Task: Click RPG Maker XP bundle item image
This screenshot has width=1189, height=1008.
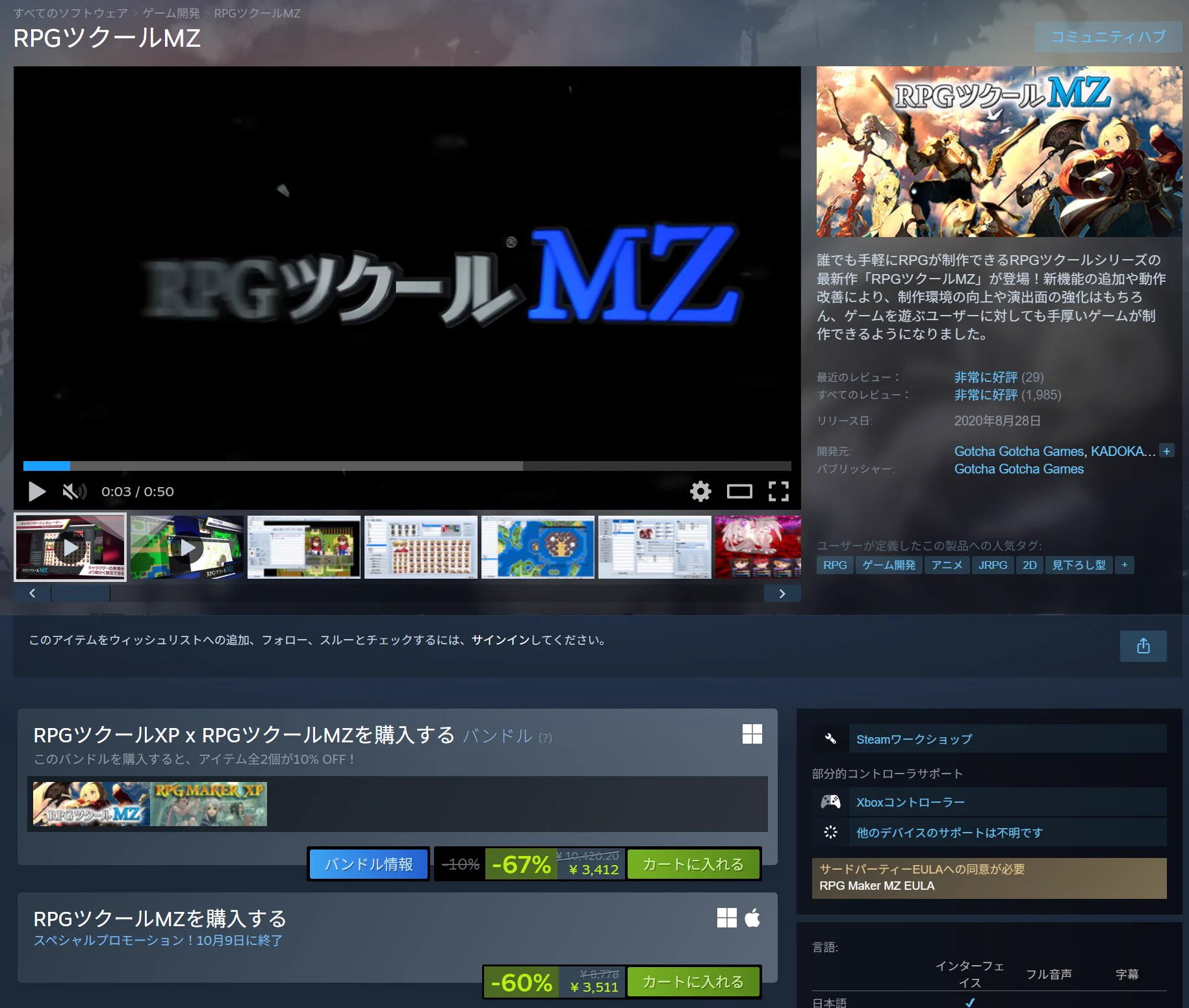Action: pyautogui.click(x=209, y=804)
